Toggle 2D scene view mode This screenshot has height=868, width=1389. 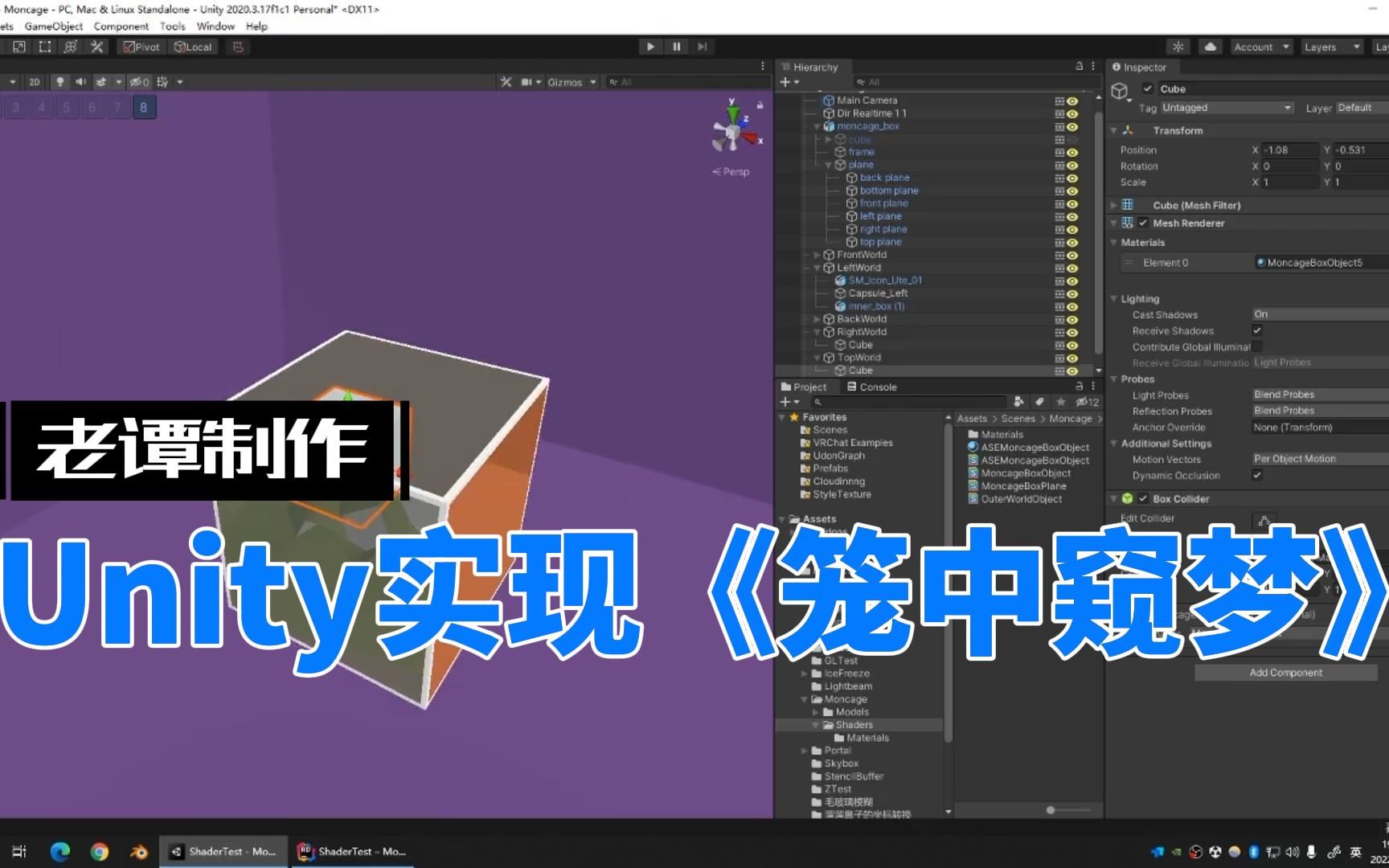coord(35,82)
